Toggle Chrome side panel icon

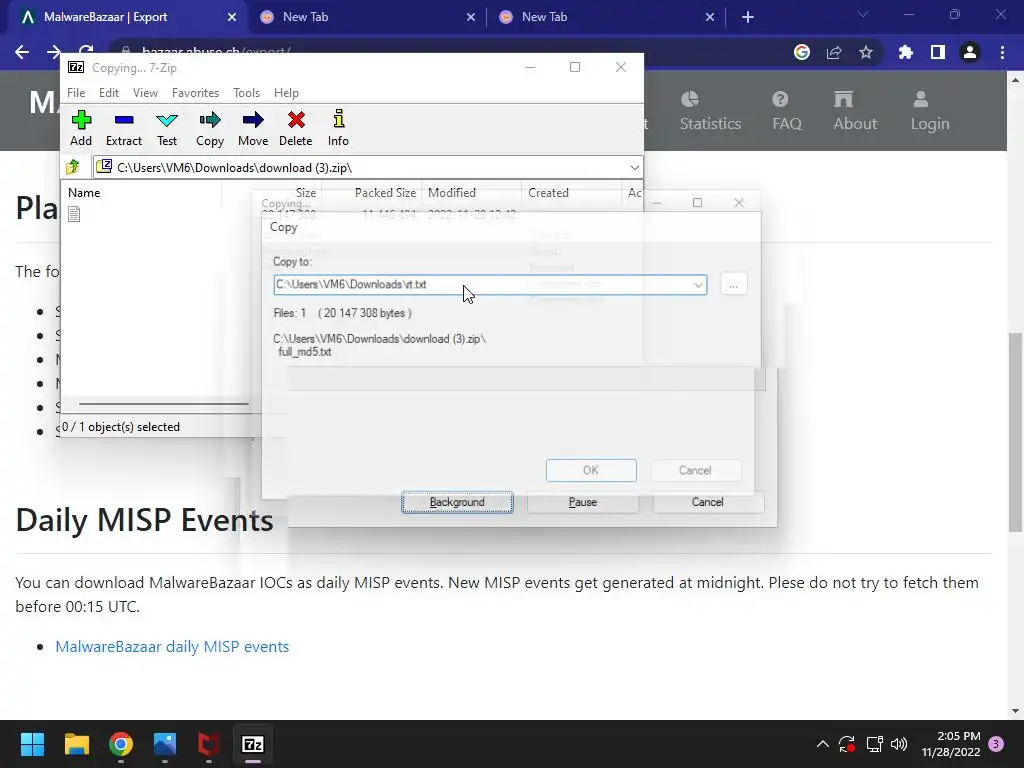[938, 52]
